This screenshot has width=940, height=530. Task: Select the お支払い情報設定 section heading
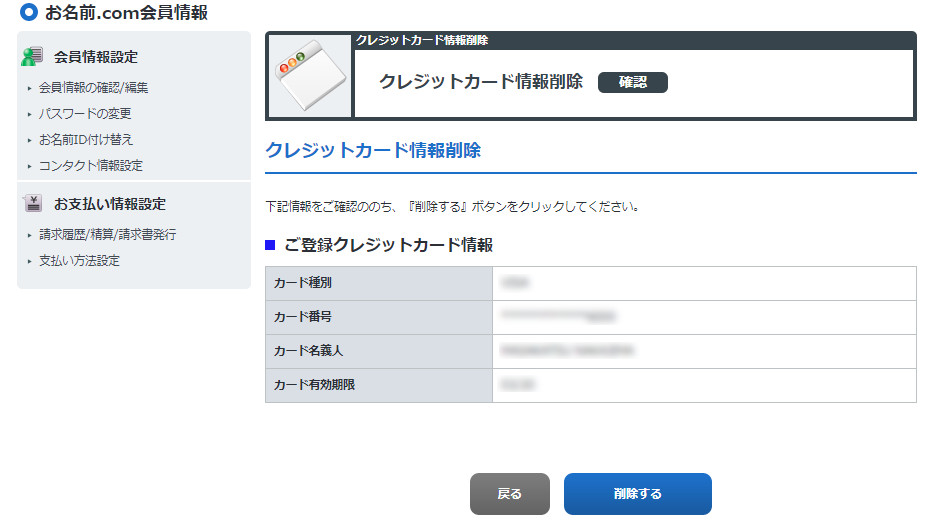(x=110, y=204)
